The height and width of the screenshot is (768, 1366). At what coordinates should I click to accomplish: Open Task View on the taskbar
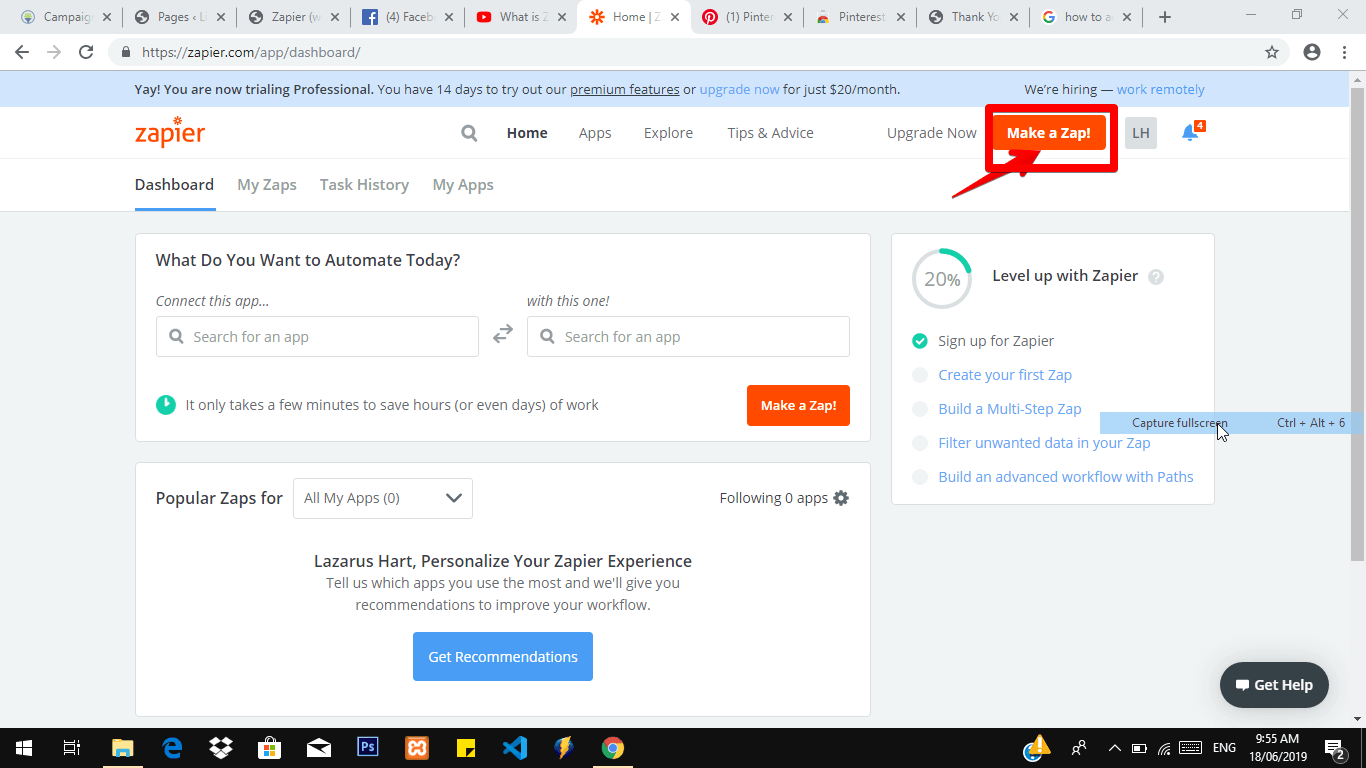pos(72,748)
